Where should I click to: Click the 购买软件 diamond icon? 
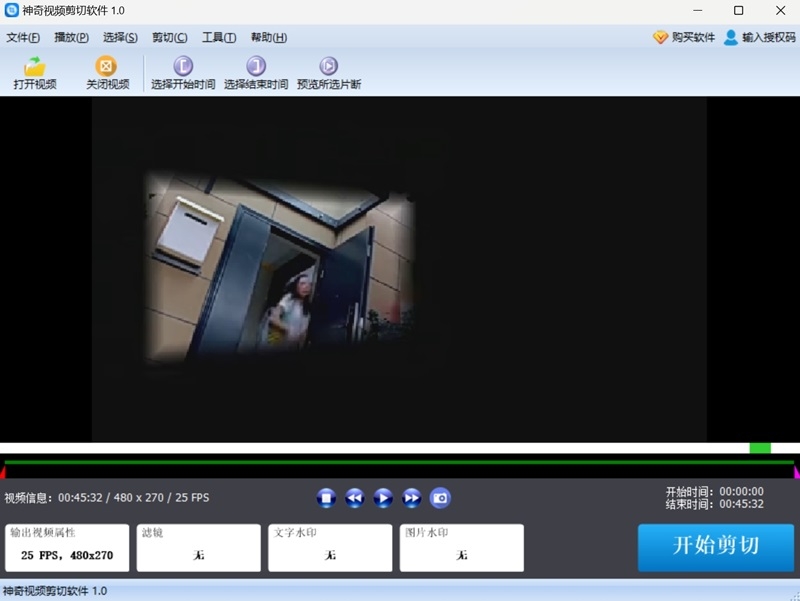coord(660,37)
